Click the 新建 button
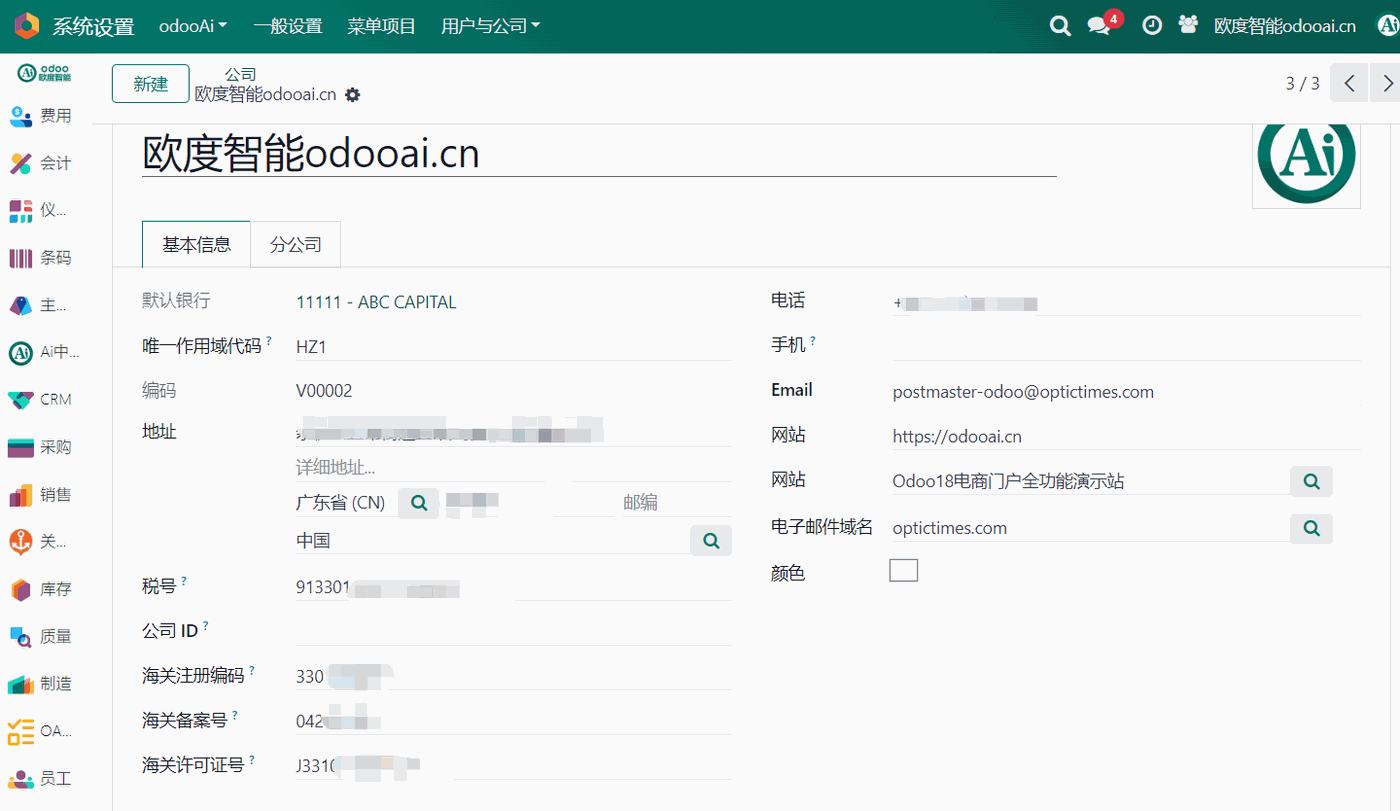1400x811 pixels. [151, 83]
